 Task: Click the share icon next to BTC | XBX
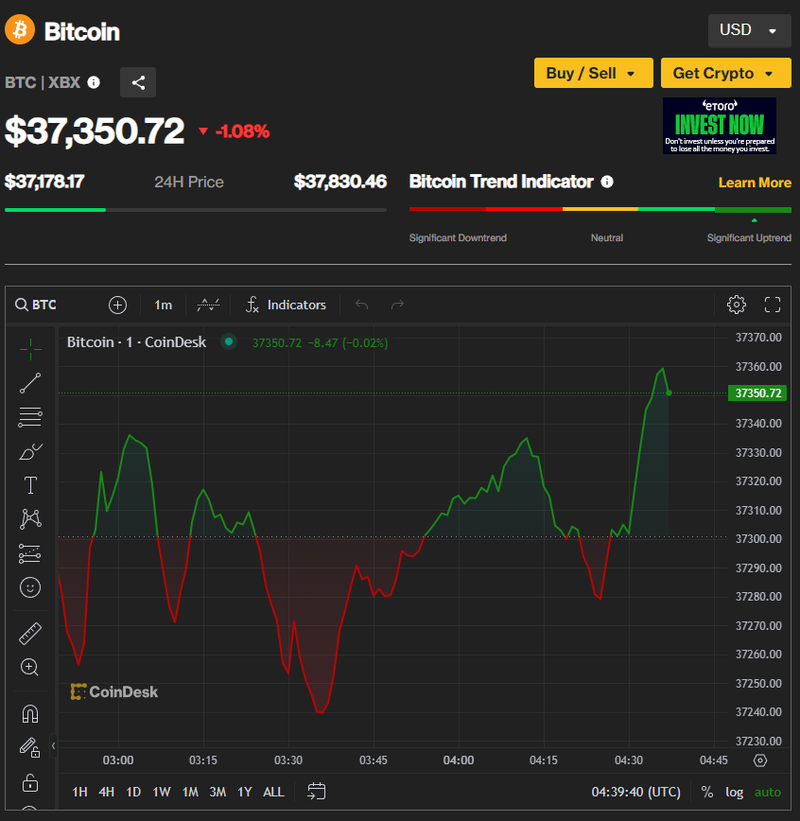click(x=138, y=83)
